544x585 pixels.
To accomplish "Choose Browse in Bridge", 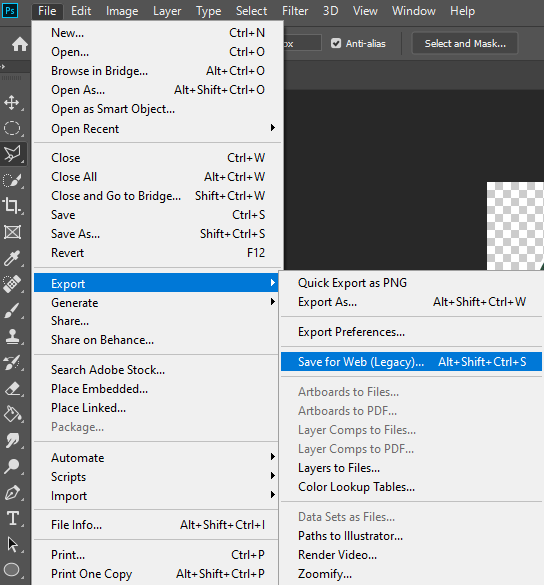I will tap(157, 71).
